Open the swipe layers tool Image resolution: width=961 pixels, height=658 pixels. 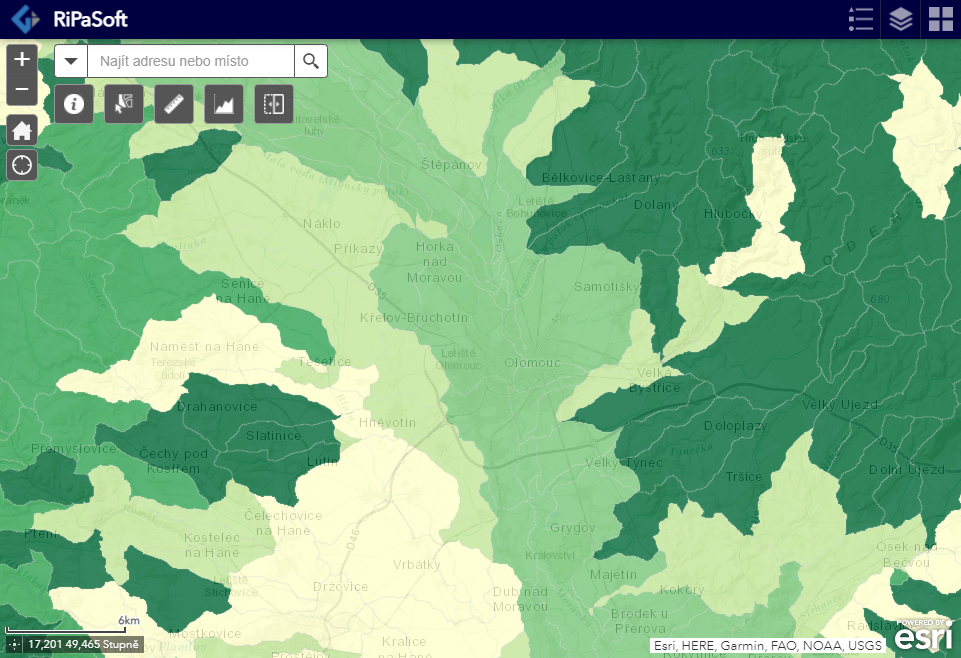click(x=274, y=104)
